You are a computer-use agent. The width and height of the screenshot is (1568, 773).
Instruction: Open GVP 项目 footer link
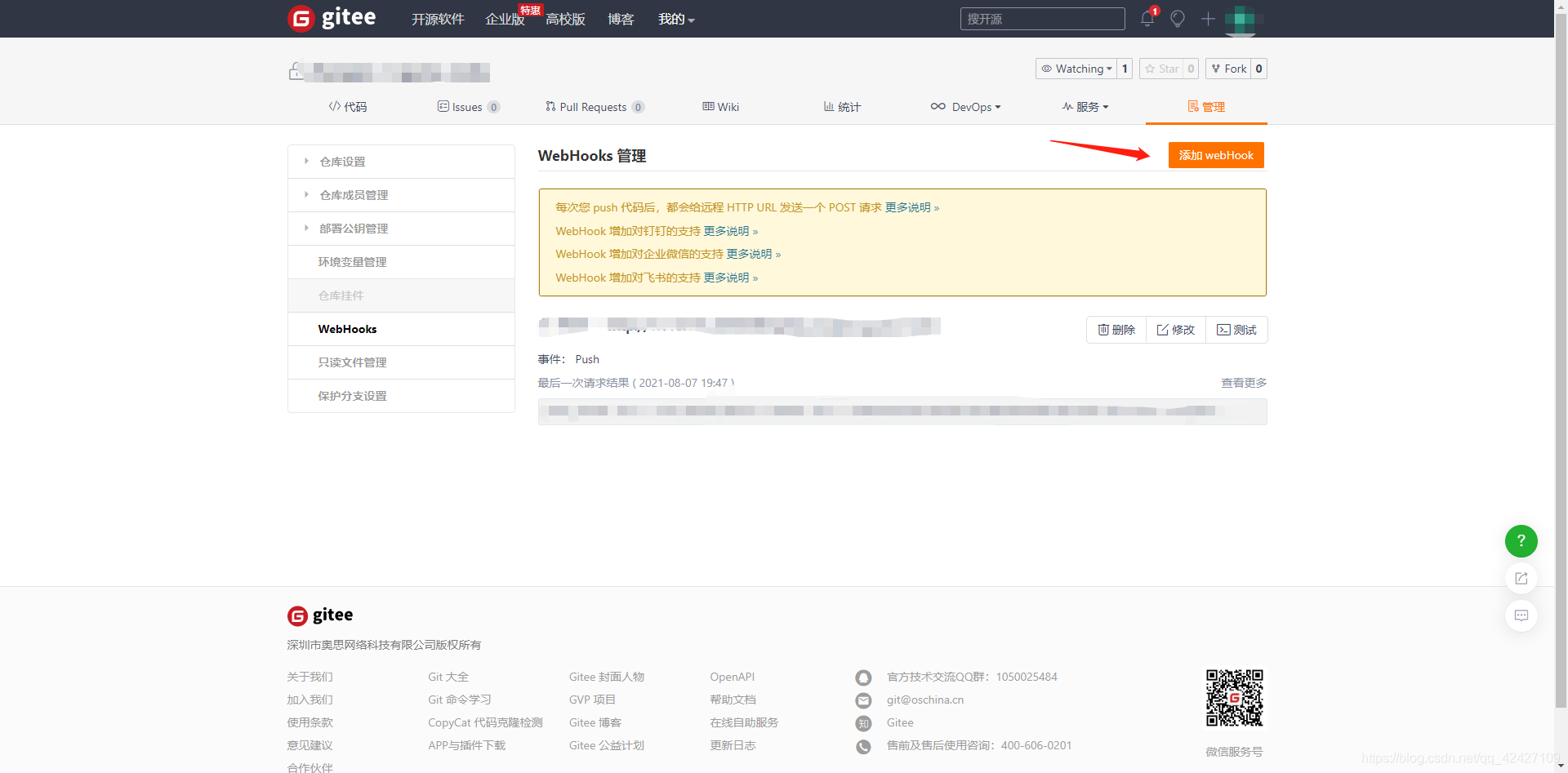(592, 700)
